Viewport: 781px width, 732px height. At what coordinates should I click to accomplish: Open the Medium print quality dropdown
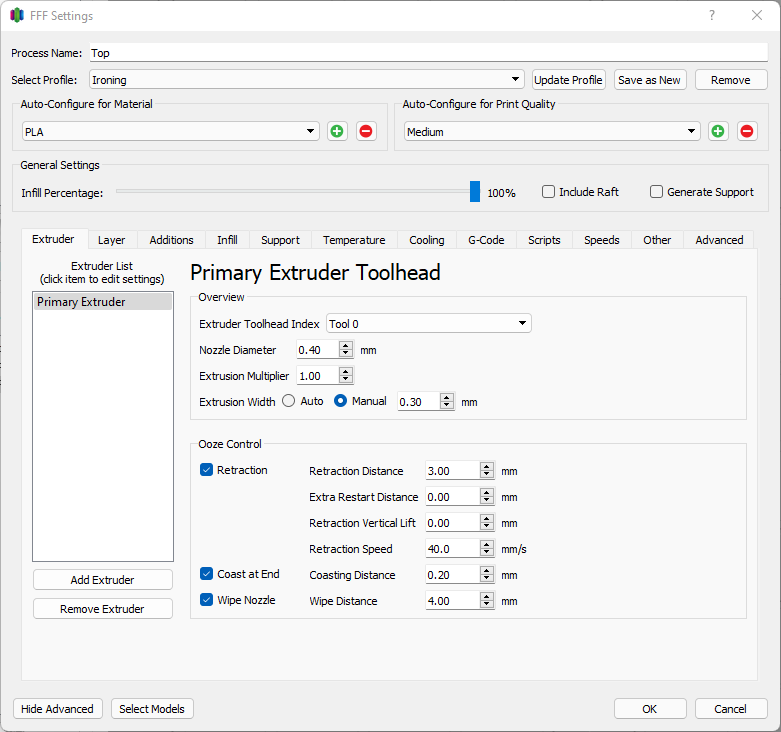pos(552,131)
